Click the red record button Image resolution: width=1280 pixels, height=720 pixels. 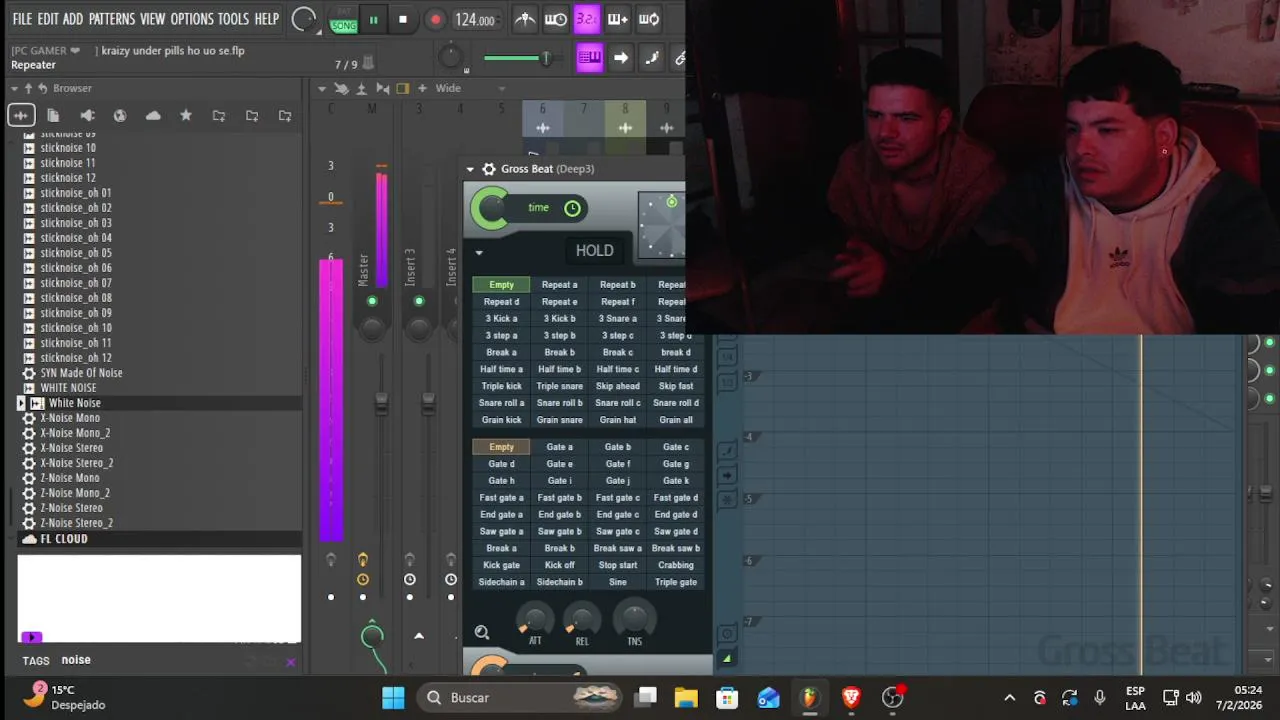[435, 19]
